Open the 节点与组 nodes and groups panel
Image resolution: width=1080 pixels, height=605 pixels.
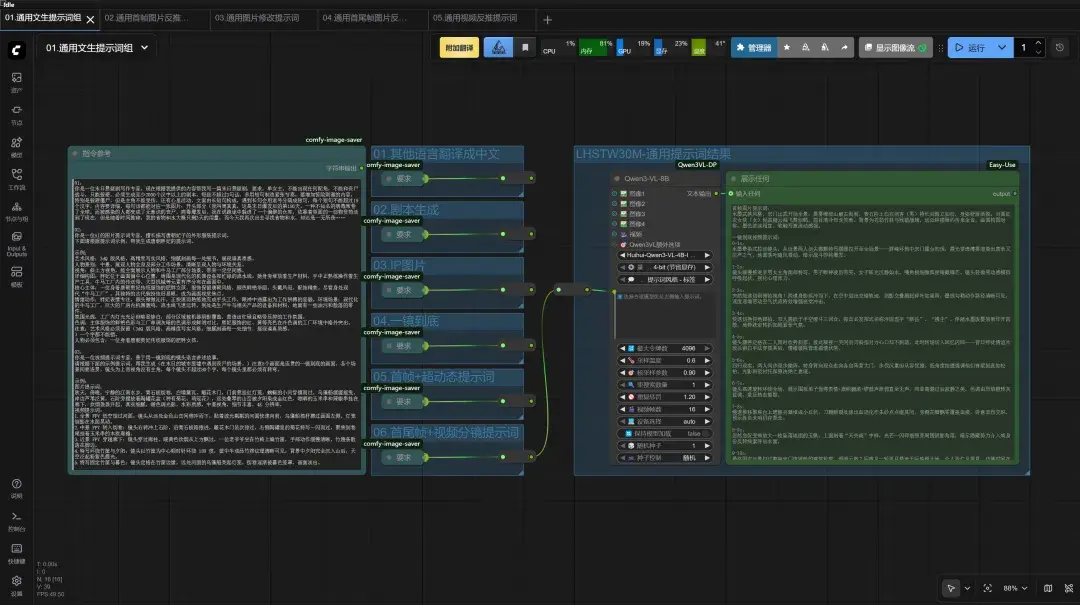[x=17, y=212]
